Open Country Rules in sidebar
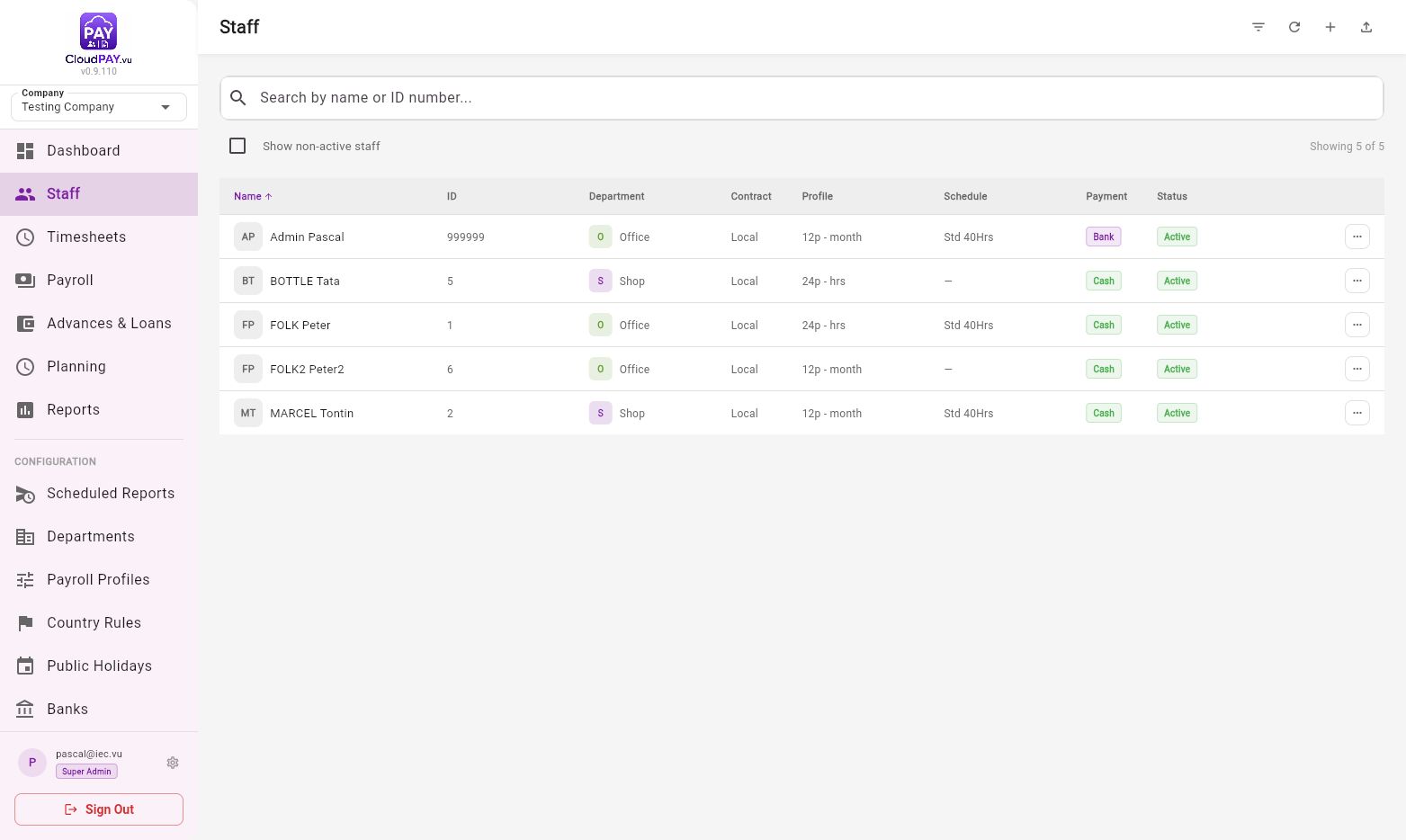 point(99,623)
